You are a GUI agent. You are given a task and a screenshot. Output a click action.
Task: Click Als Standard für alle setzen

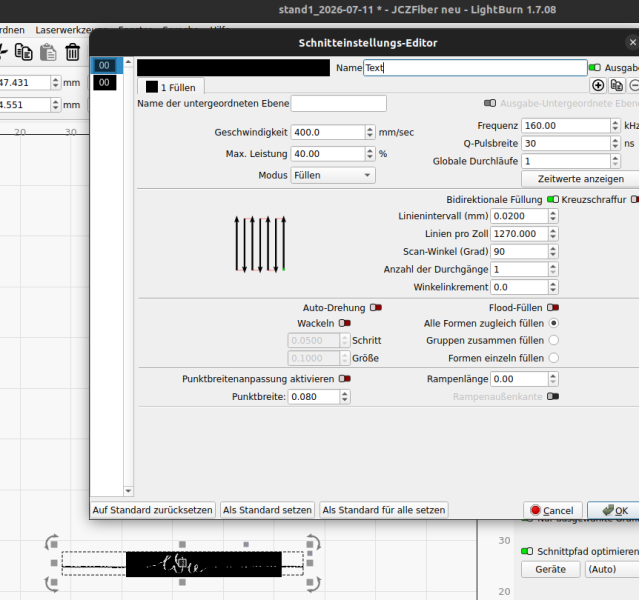pos(383,510)
